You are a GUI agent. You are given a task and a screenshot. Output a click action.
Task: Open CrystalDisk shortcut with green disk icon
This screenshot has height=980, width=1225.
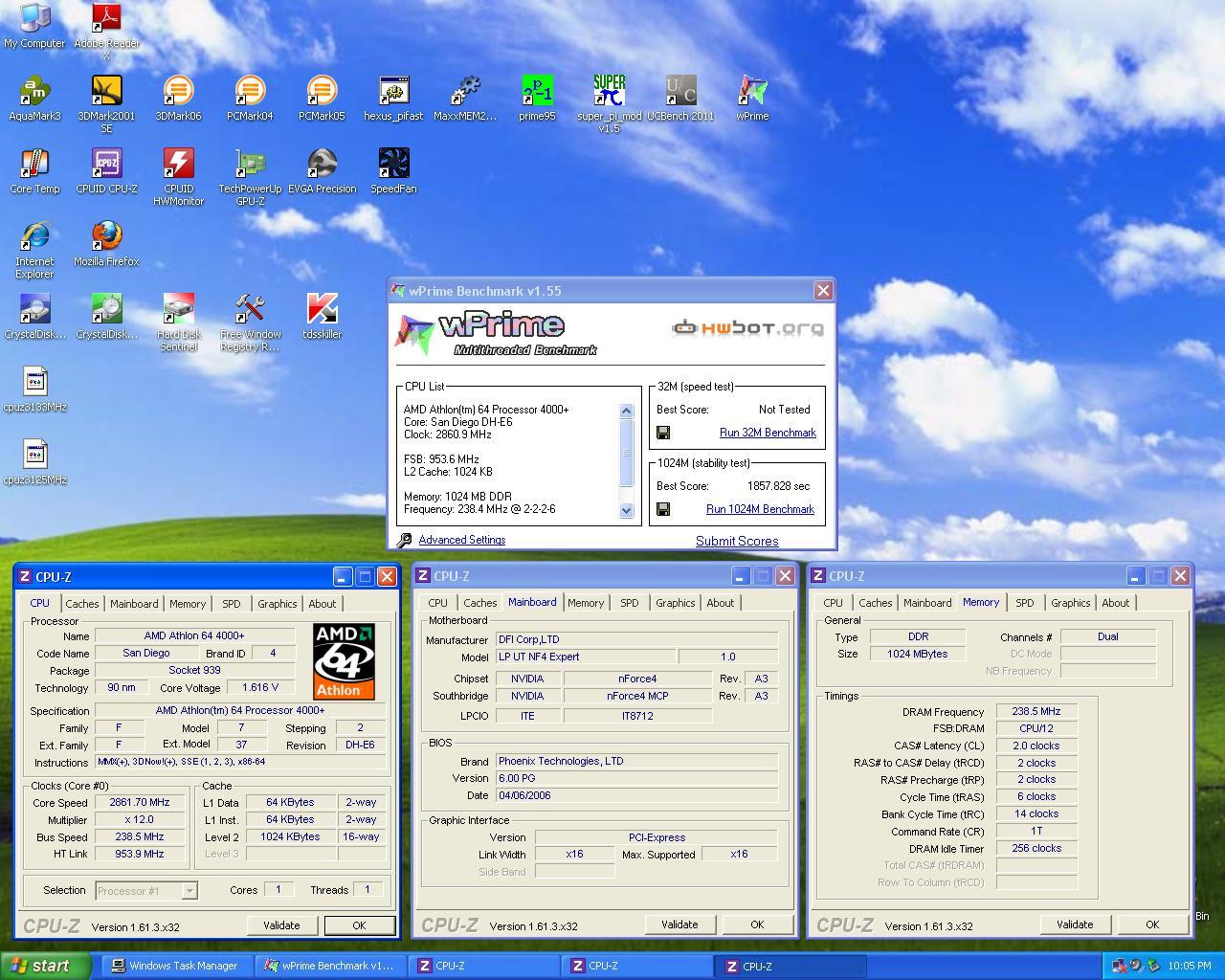coord(106,315)
